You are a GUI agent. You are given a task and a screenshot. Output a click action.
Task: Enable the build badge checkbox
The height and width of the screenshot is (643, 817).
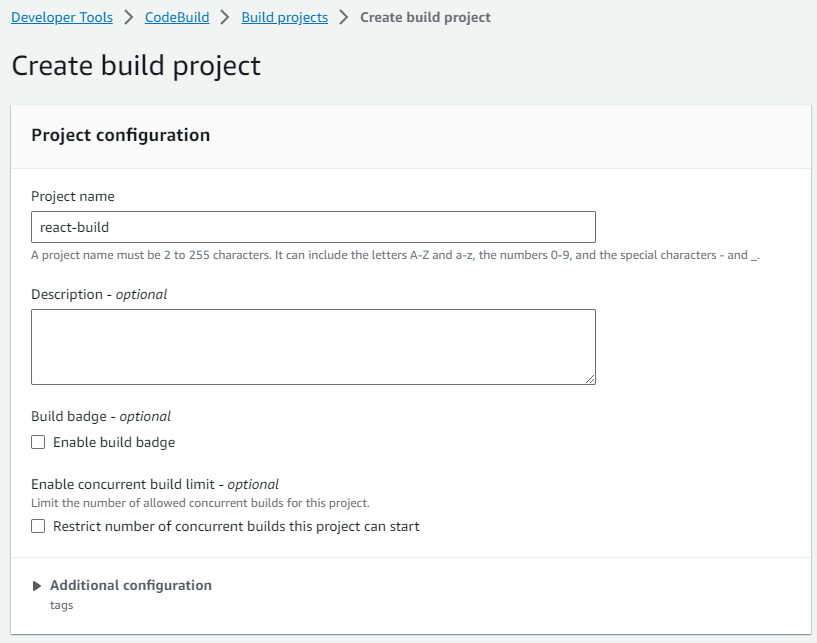click(x=38, y=442)
